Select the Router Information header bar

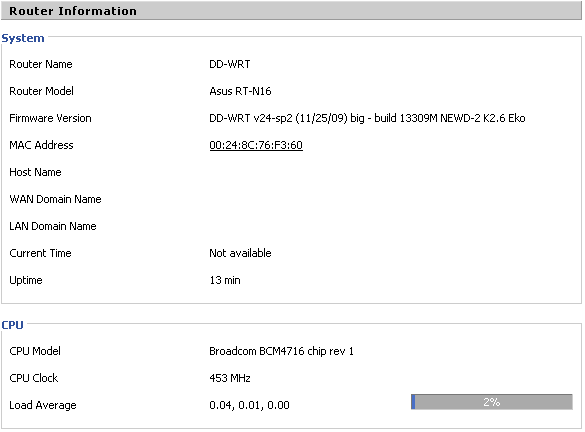(x=291, y=11)
